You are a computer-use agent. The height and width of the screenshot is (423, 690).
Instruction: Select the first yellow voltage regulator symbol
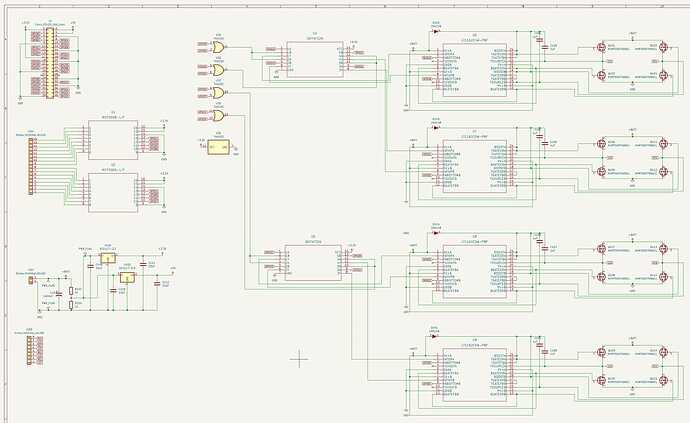(108, 258)
